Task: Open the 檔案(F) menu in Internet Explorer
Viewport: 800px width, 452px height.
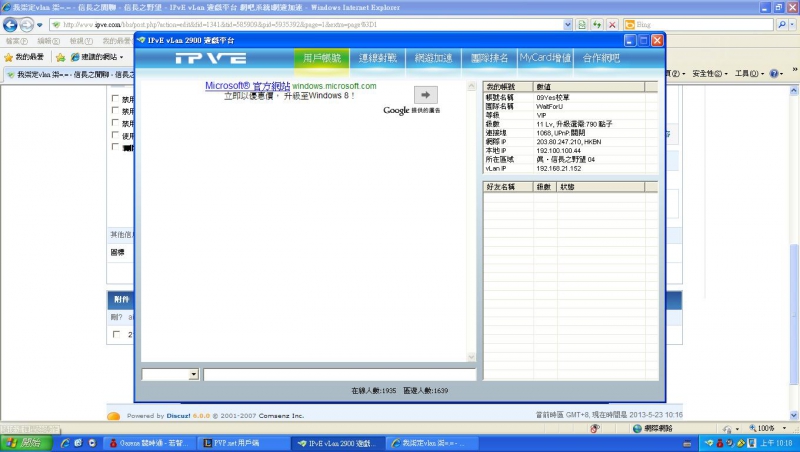Action: coord(17,41)
